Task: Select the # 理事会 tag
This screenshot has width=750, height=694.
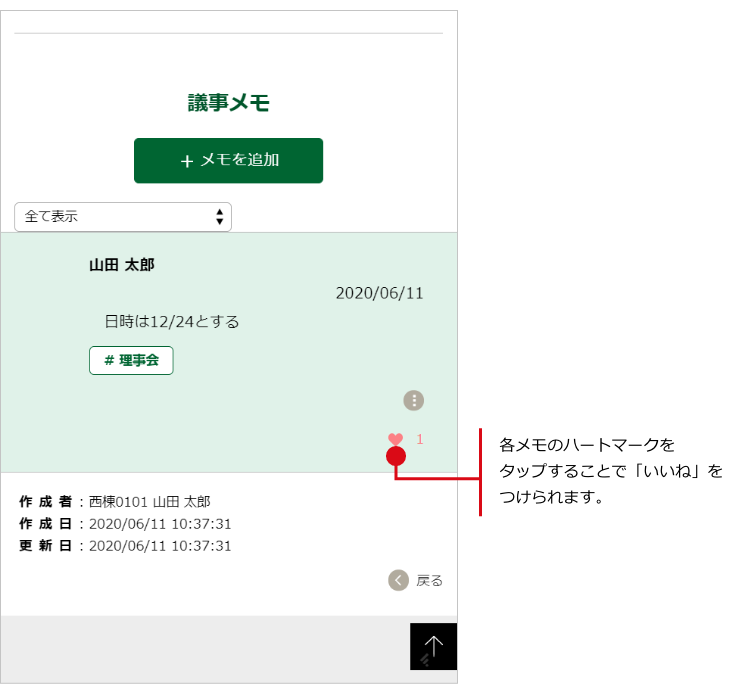Action: click(131, 360)
